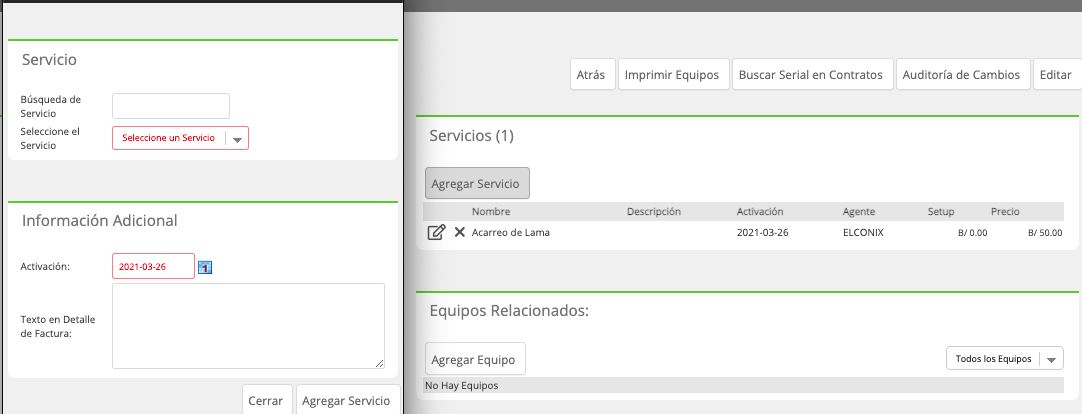Click the Información Adicional heading
The width and height of the screenshot is (1082, 414).
tap(99, 221)
